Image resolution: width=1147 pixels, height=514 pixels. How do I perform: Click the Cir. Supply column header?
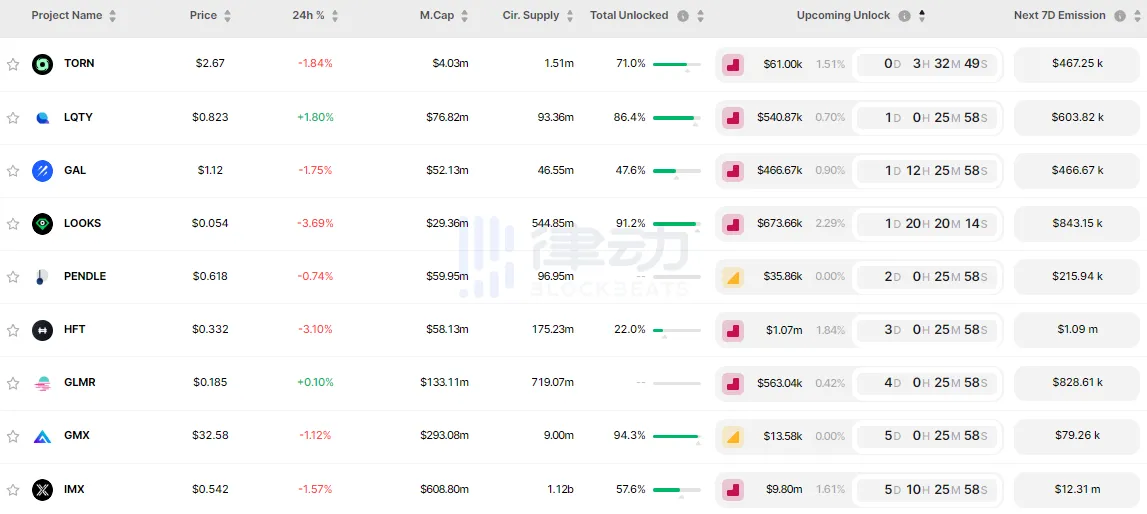point(531,16)
